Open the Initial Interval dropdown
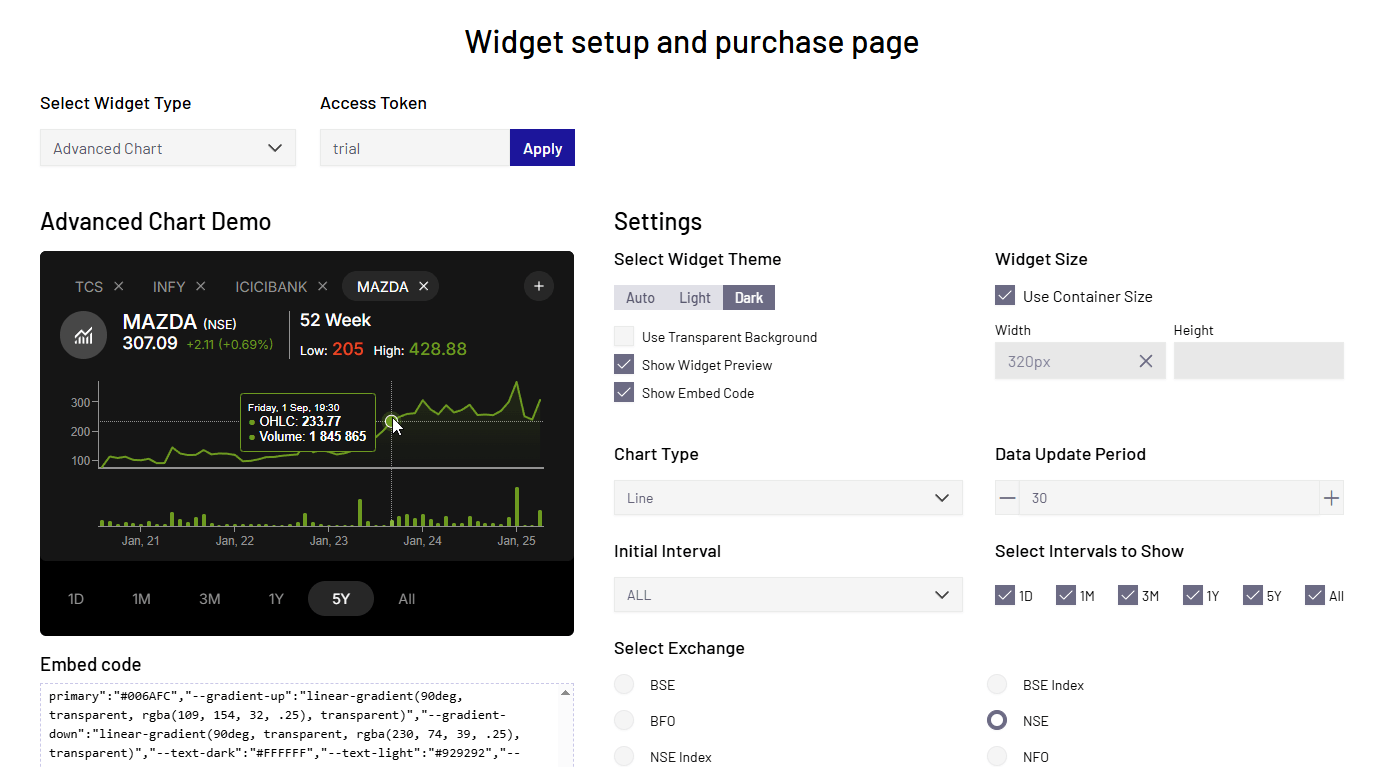 [x=788, y=595]
